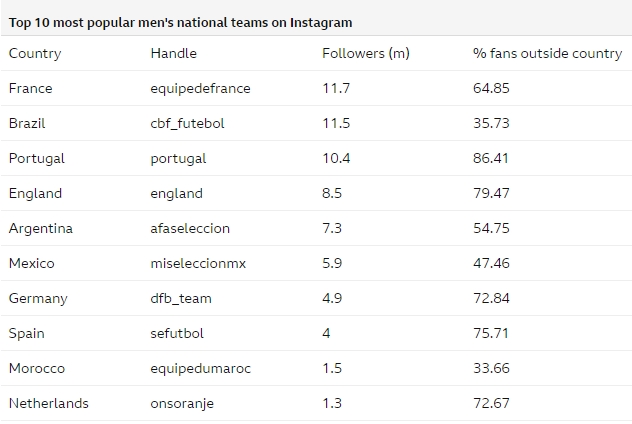Select the table title text
632x424 pixels.
click(180, 21)
